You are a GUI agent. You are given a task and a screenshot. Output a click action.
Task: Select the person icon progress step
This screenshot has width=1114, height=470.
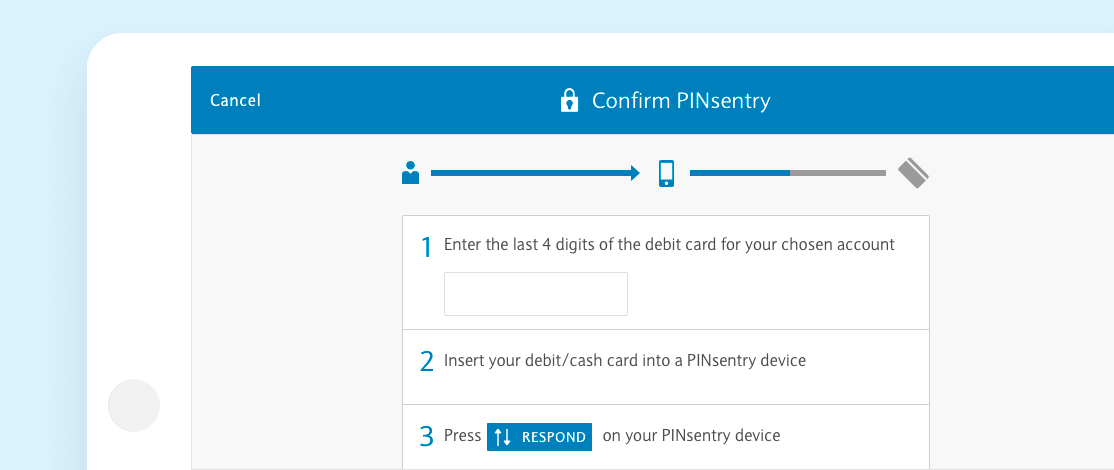pyautogui.click(x=410, y=173)
